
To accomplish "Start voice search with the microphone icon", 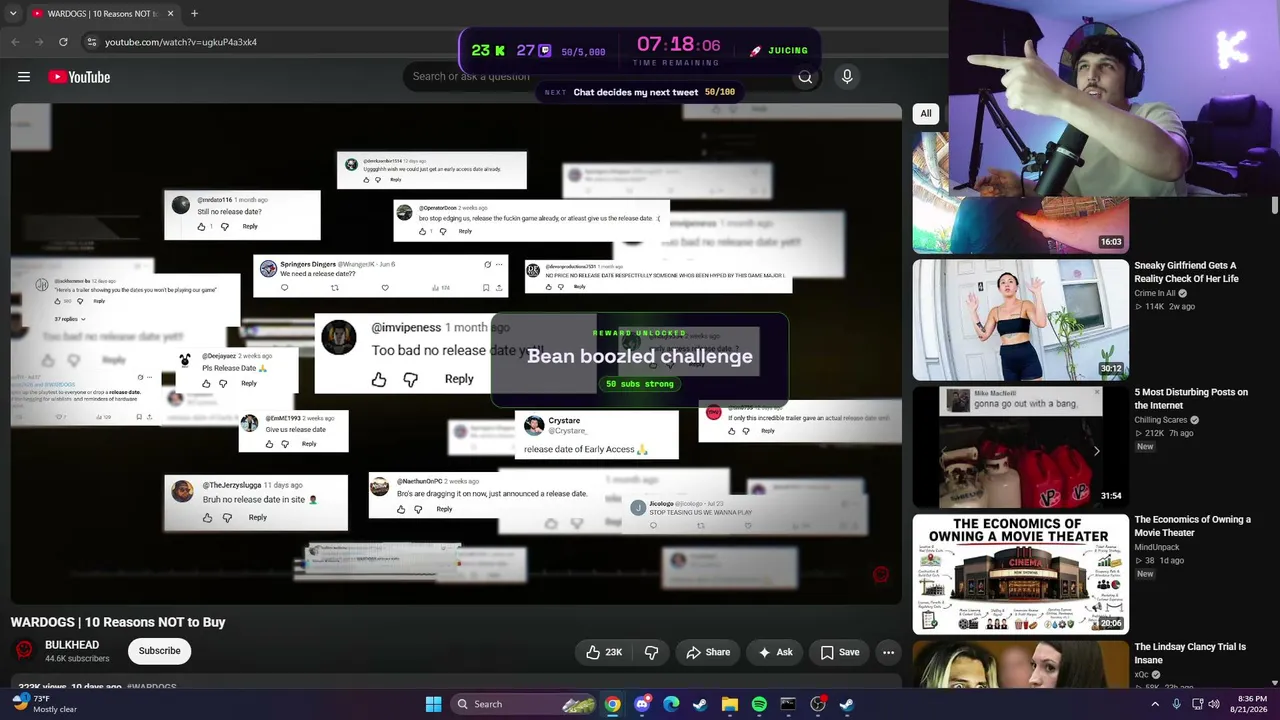I will click(847, 77).
